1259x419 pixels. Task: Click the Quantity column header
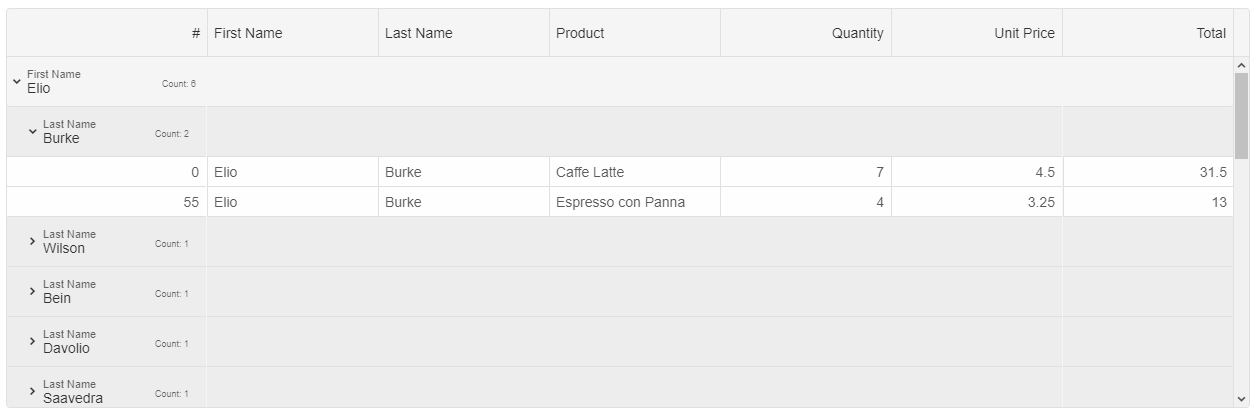[806, 33]
